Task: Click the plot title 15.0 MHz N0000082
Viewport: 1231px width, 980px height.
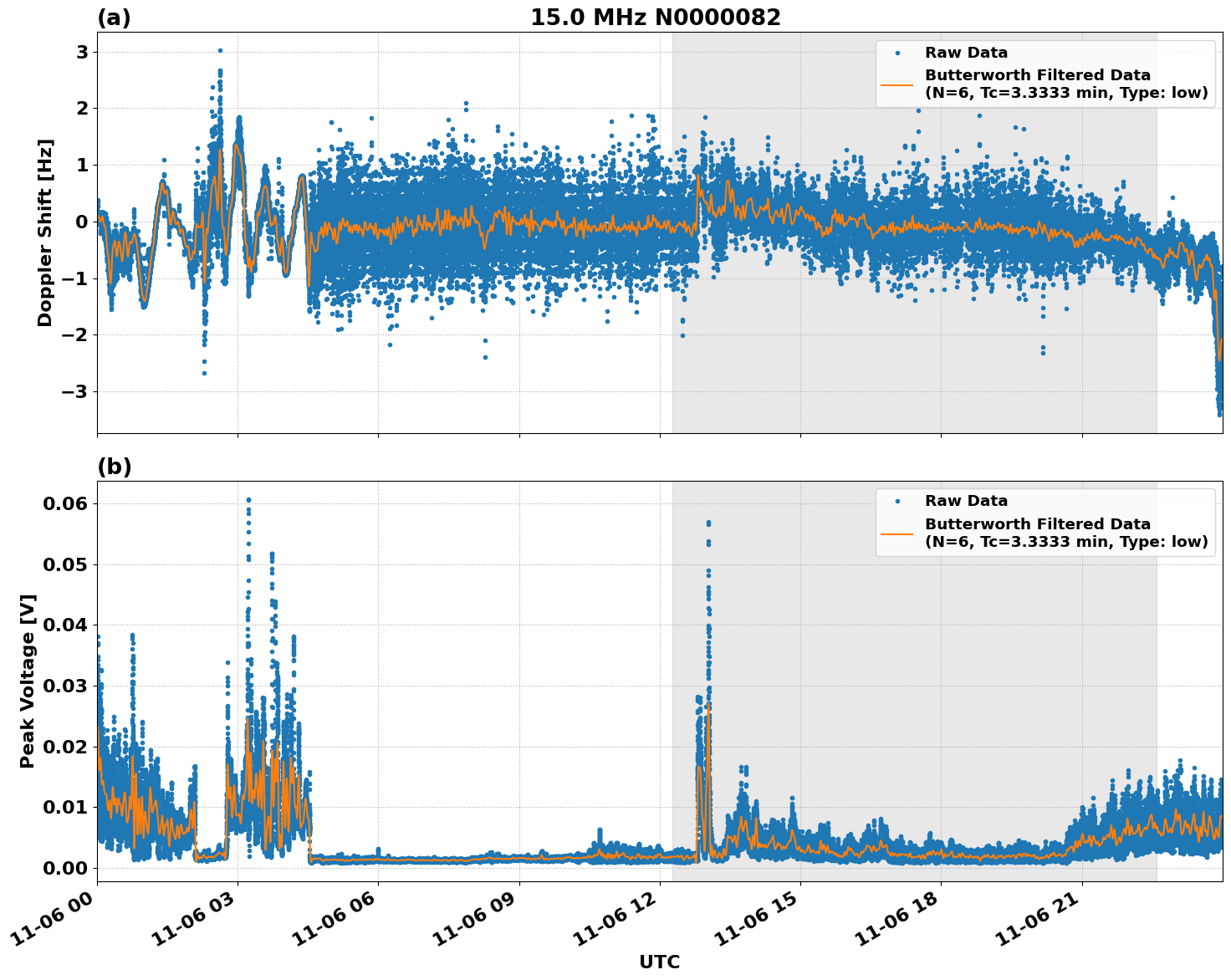Action: tap(656, 15)
